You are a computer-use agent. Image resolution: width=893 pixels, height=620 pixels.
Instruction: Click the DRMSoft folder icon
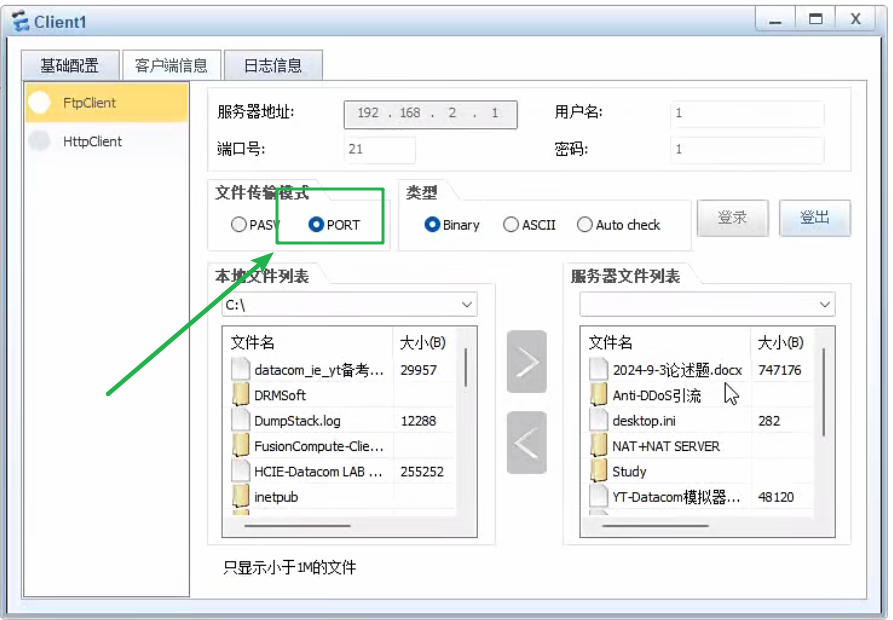click(241, 395)
